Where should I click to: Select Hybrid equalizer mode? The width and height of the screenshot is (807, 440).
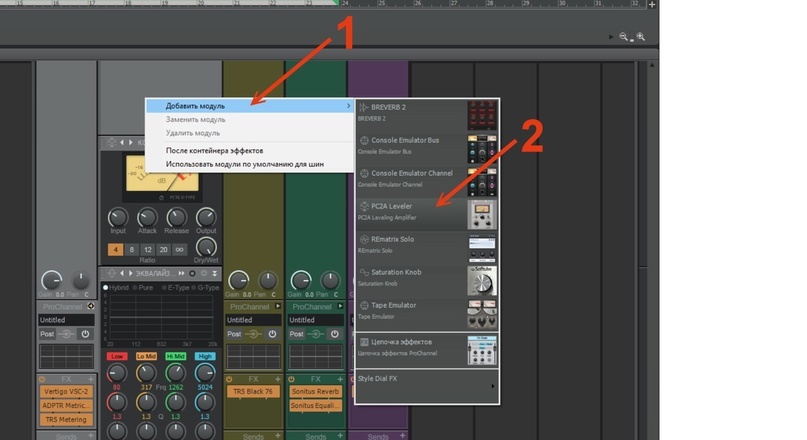pyautogui.click(x=116, y=288)
